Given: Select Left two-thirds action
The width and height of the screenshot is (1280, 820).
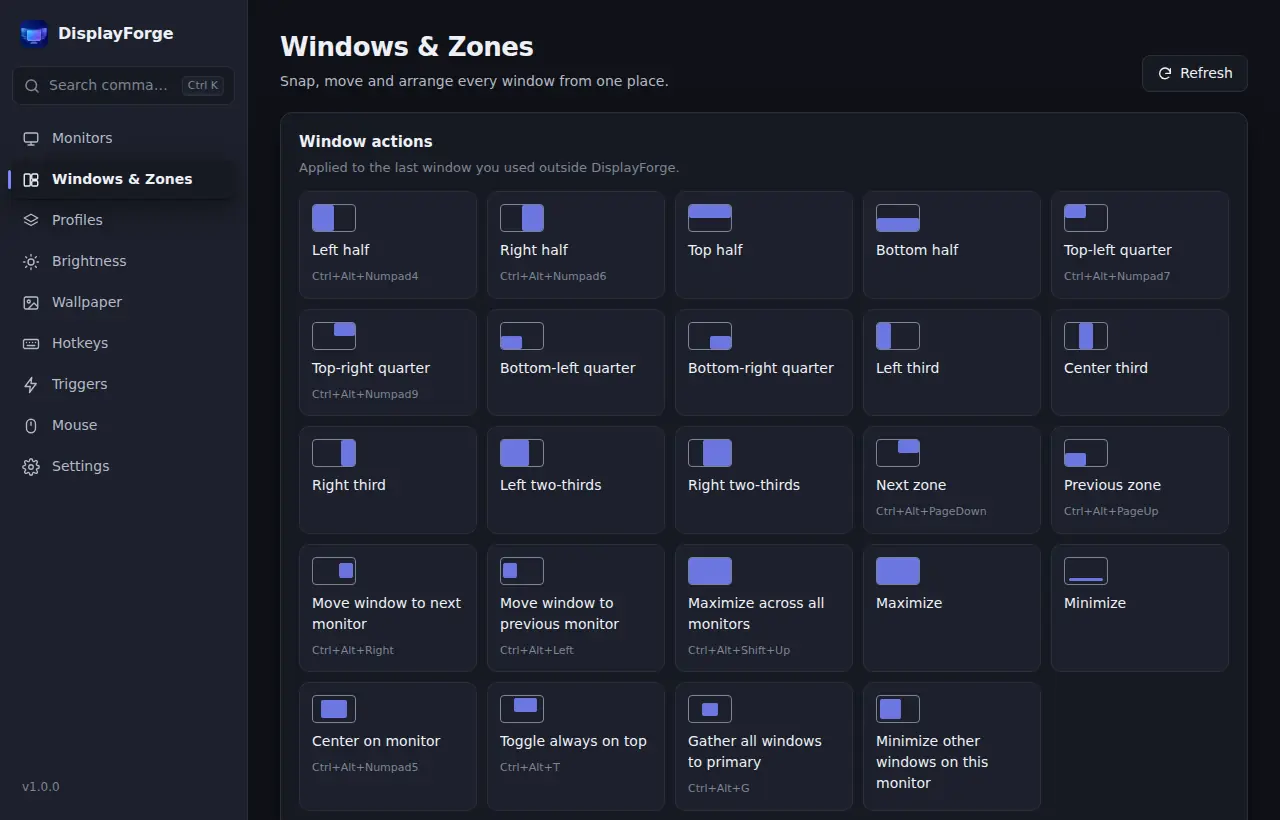Looking at the screenshot, I should 576,480.
